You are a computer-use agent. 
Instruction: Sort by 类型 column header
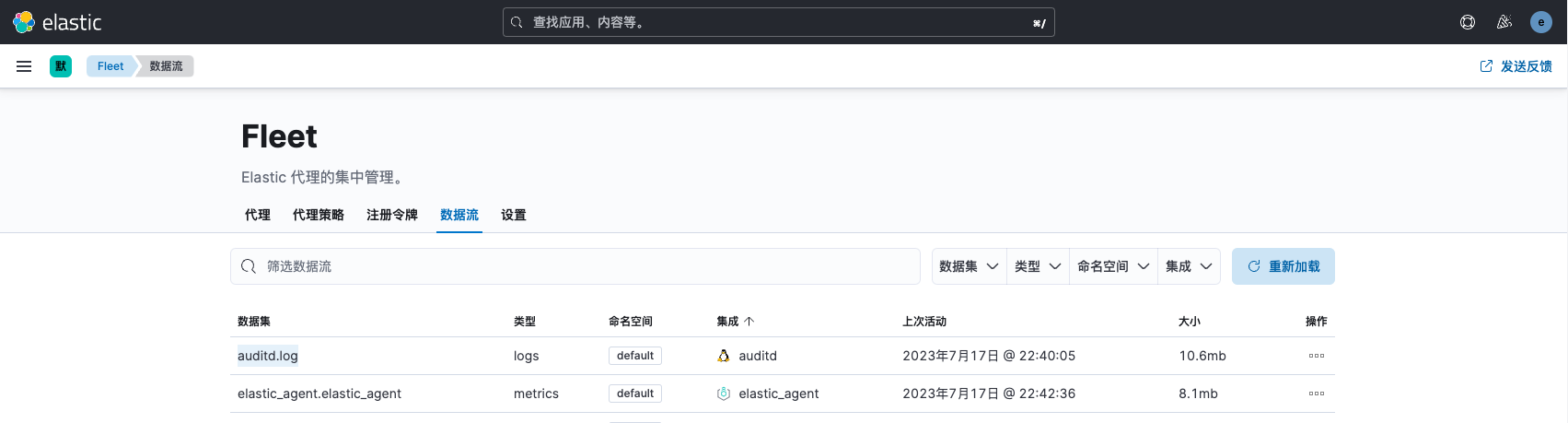pos(525,322)
